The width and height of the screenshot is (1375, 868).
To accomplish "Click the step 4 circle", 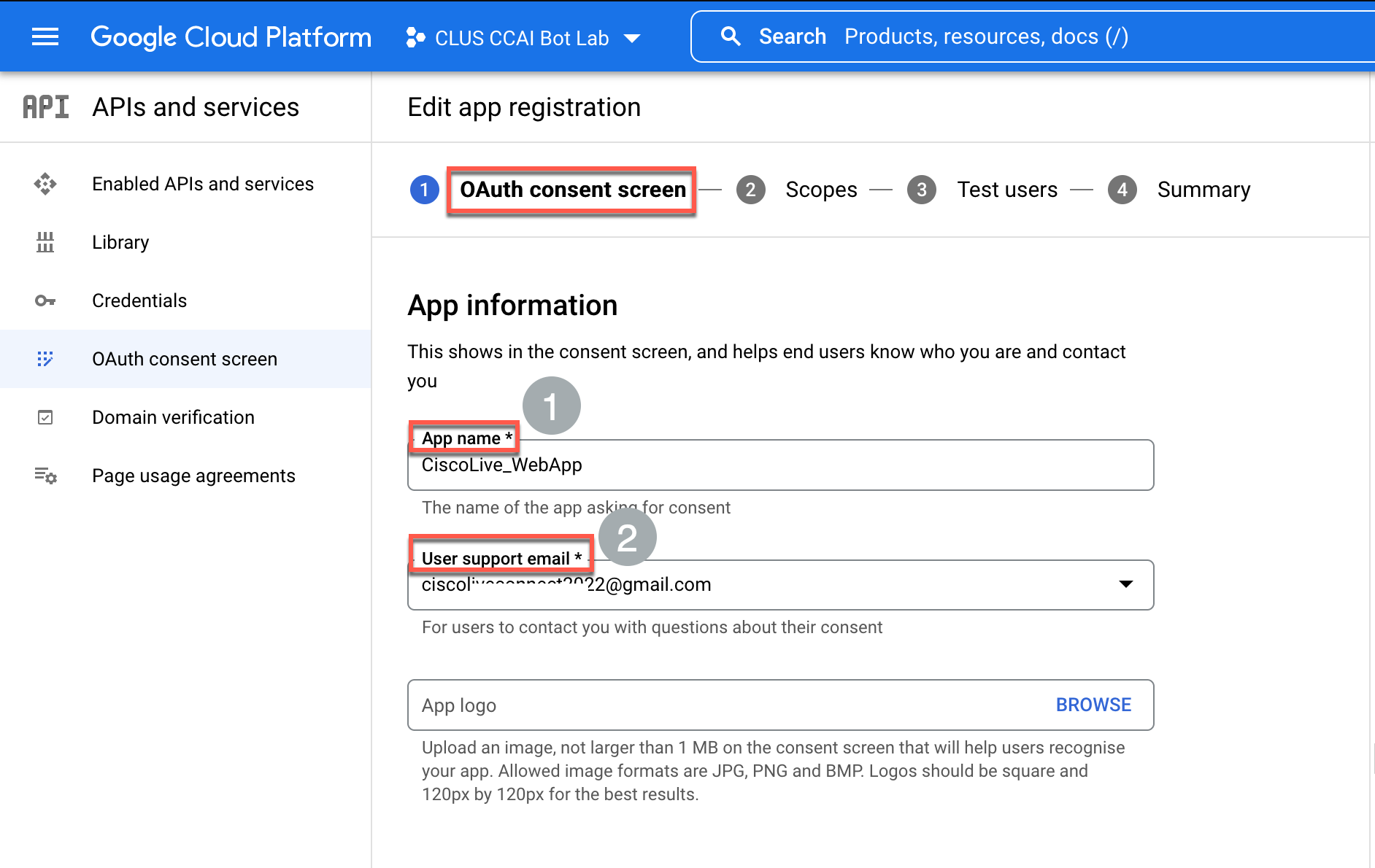I will point(1122,190).
